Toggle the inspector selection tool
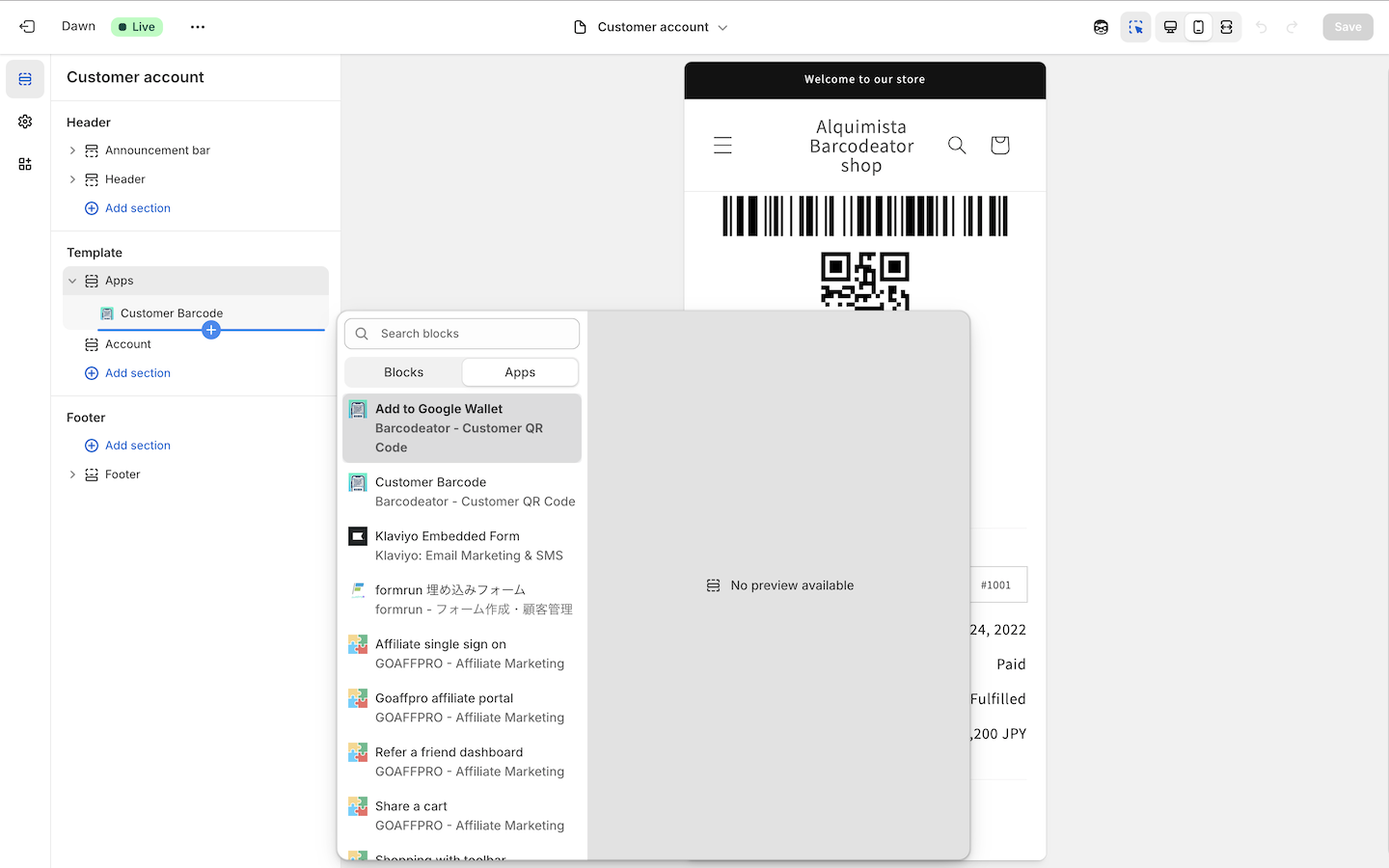The image size is (1389, 868). click(x=1135, y=27)
